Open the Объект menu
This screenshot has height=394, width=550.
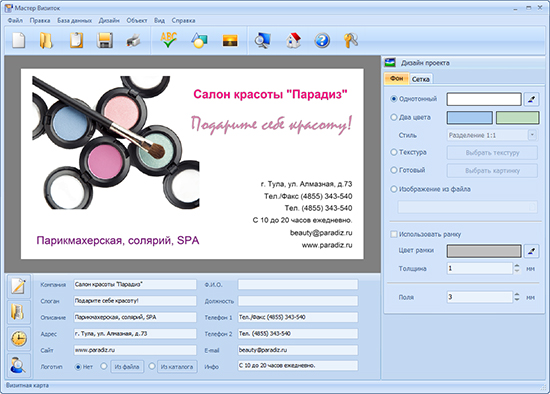(137, 20)
